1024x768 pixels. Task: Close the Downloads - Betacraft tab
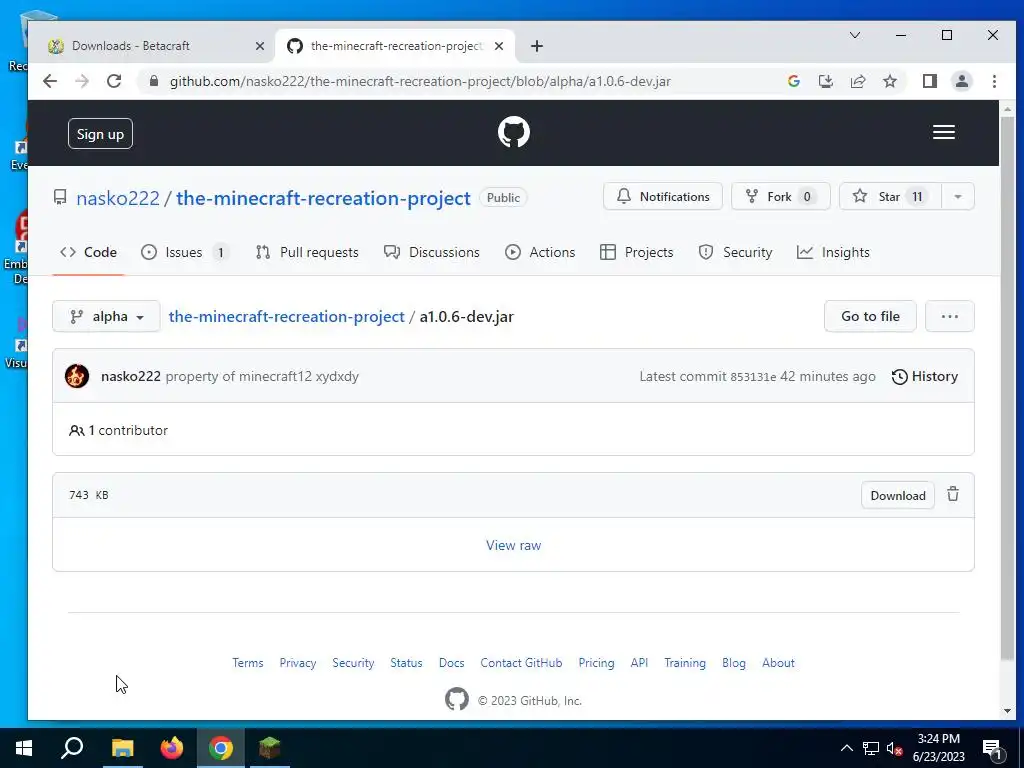(259, 46)
